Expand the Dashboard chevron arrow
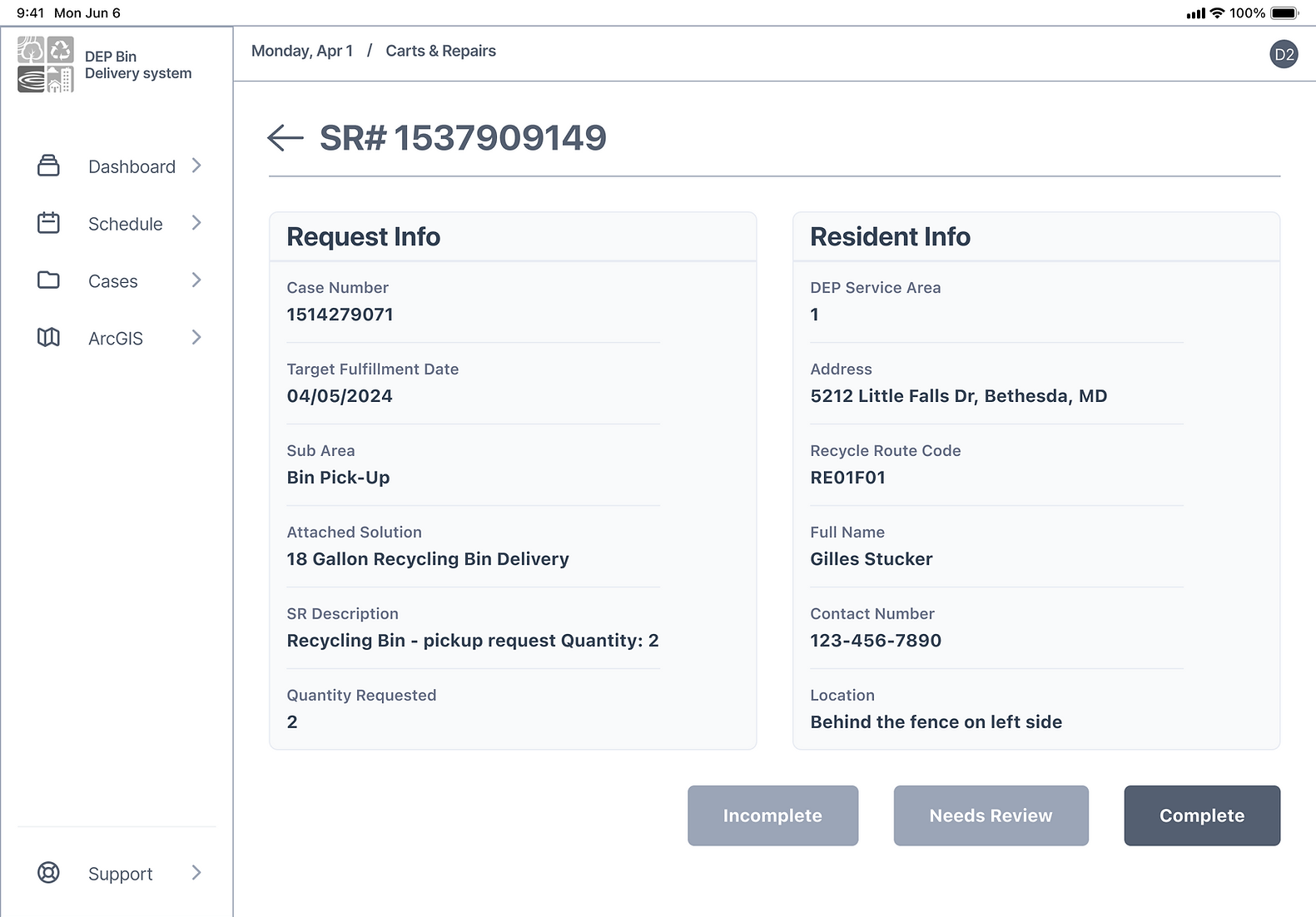The width and height of the screenshot is (1316, 917). click(x=196, y=166)
